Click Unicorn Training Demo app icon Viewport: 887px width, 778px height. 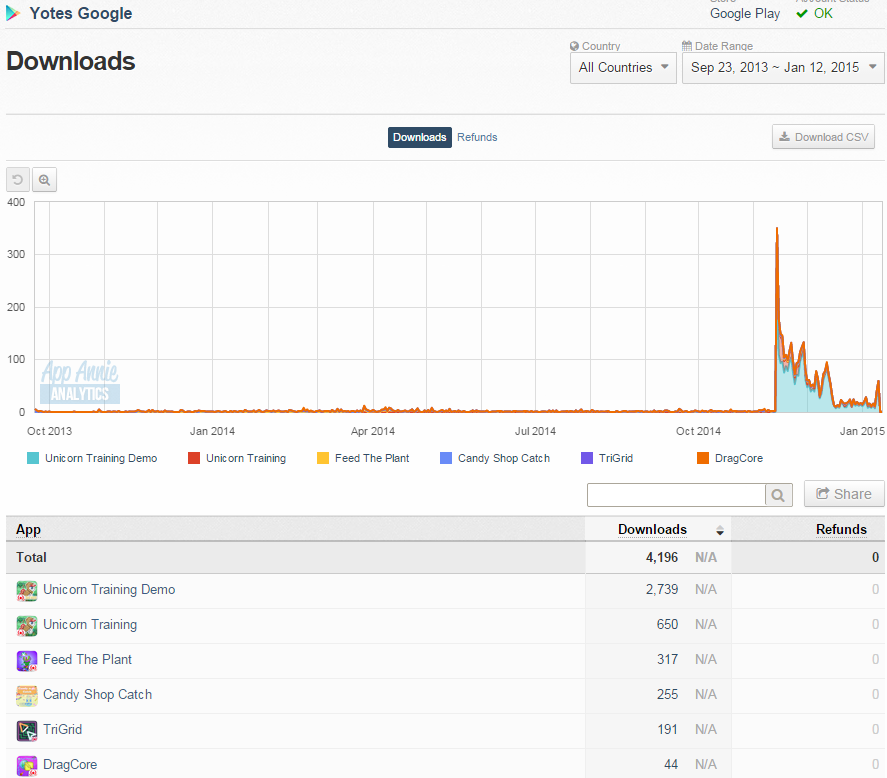[27, 591]
